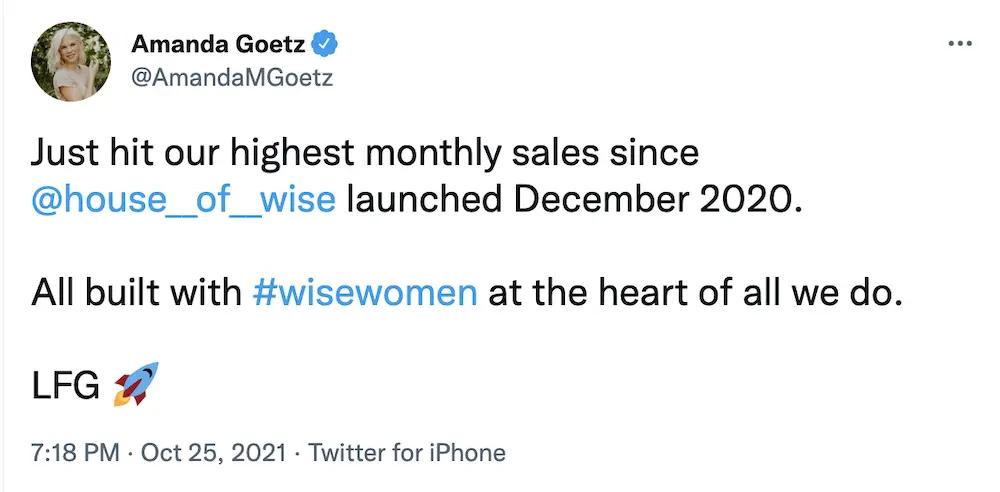Click the text 'All built with'
Viewport: 1000px width, 492px height.
(x=135, y=292)
